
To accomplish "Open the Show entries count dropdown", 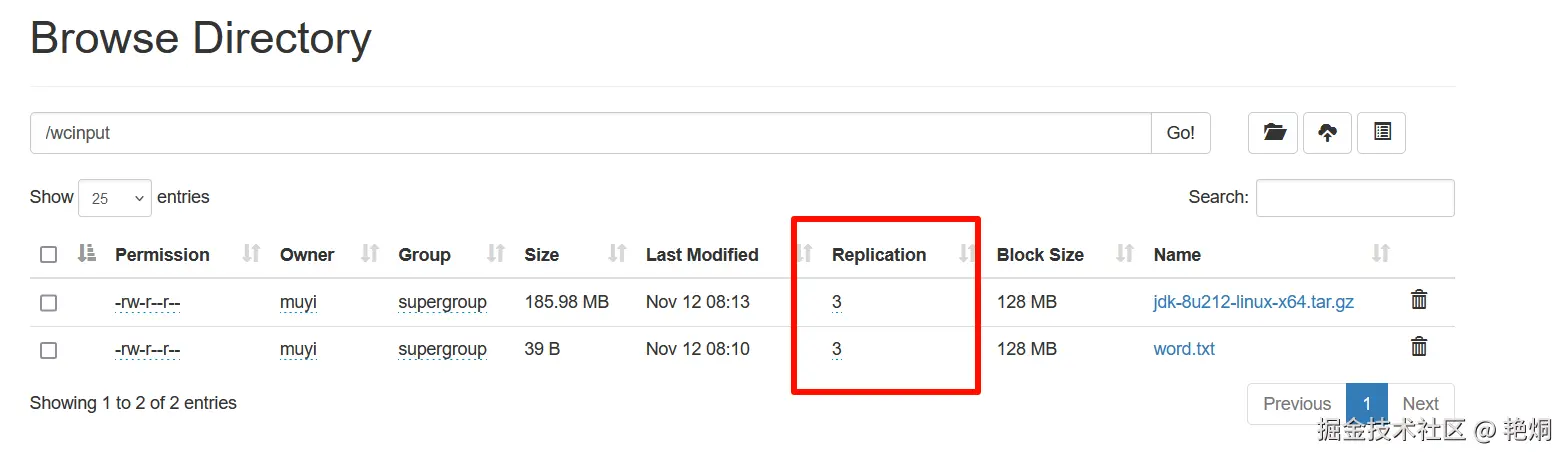I will click(x=114, y=198).
